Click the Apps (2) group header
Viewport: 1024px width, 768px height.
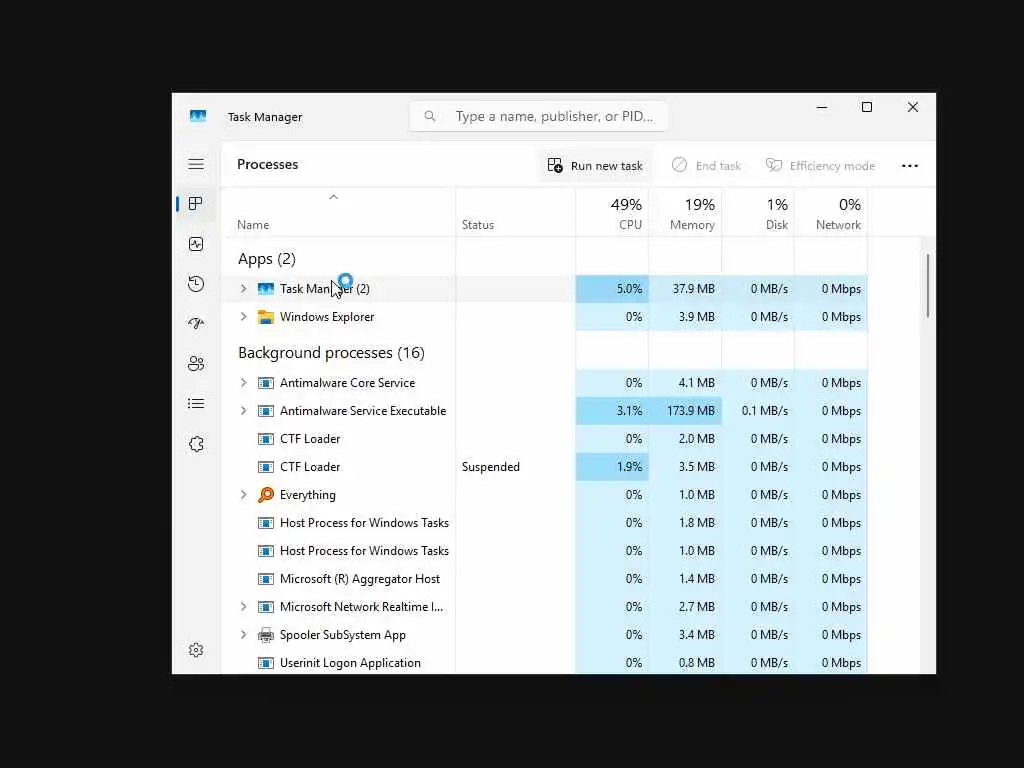click(x=266, y=259)
